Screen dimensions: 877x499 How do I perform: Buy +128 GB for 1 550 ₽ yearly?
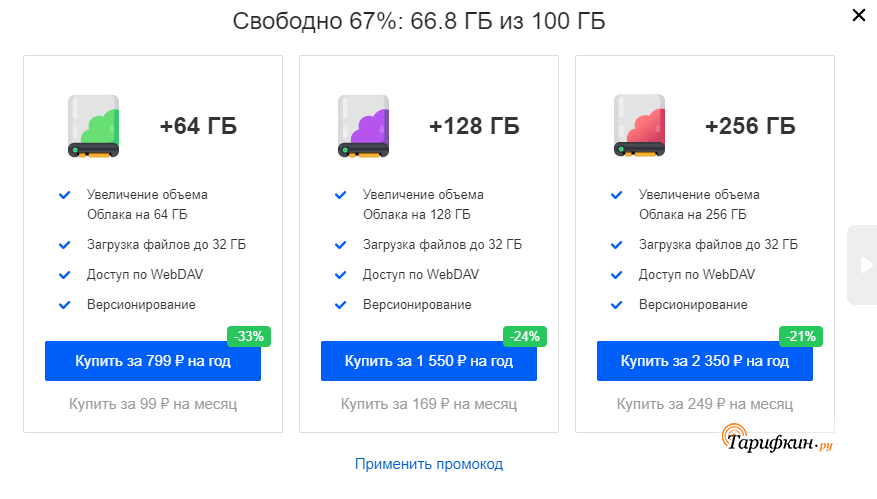[429, 361]
